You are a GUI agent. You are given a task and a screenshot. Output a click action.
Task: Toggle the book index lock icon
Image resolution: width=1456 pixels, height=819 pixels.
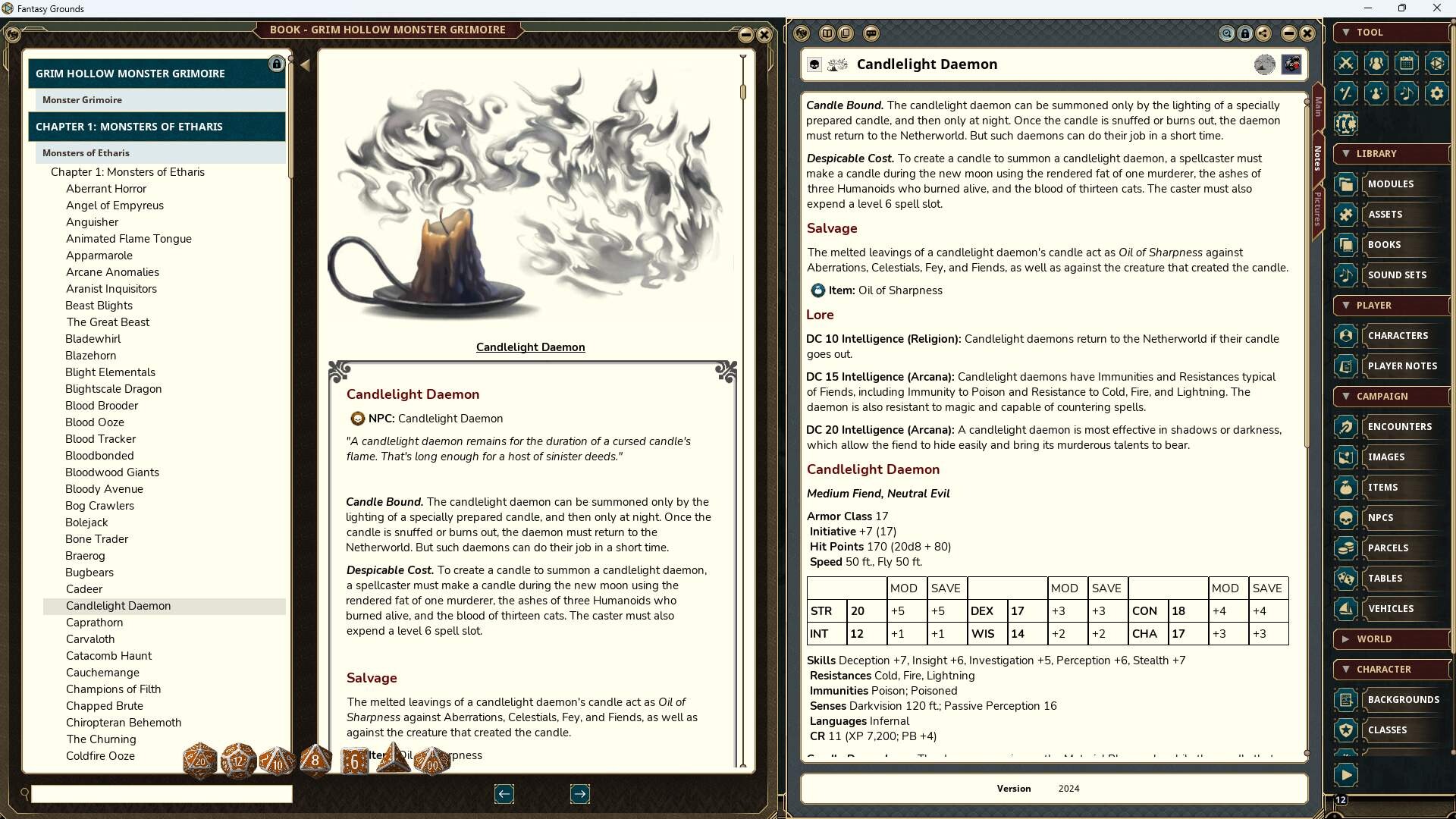(x=276, y=64)
